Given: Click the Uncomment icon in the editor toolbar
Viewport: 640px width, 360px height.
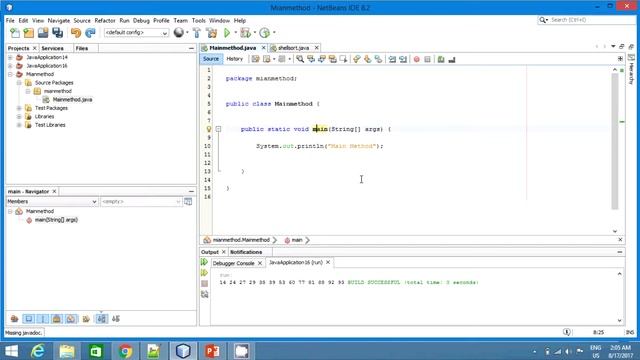Looking at the screenshot, I should click(x=451, y=60).
